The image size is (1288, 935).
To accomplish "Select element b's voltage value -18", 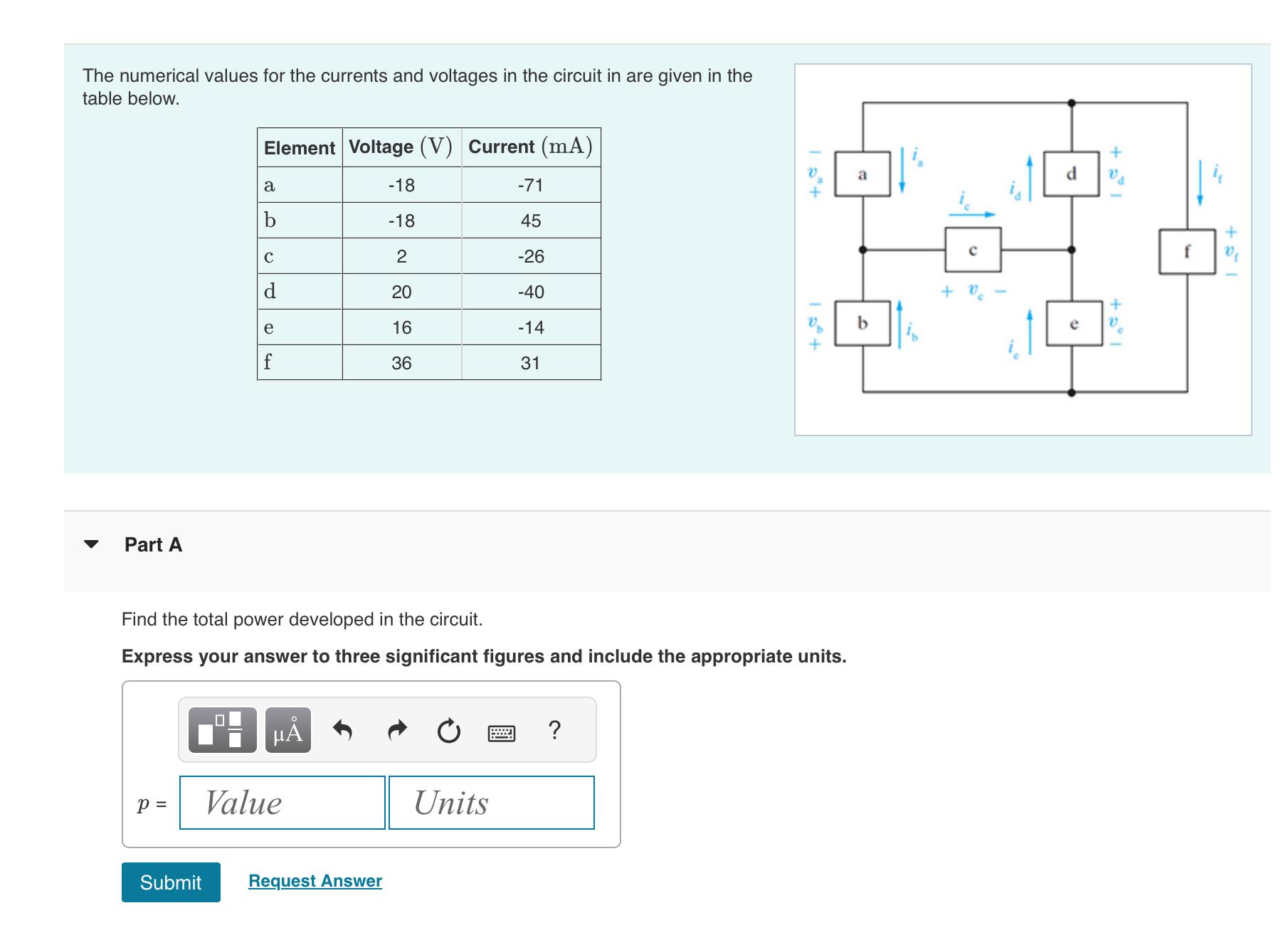I will pyautogui.click(x=401, y=221).
